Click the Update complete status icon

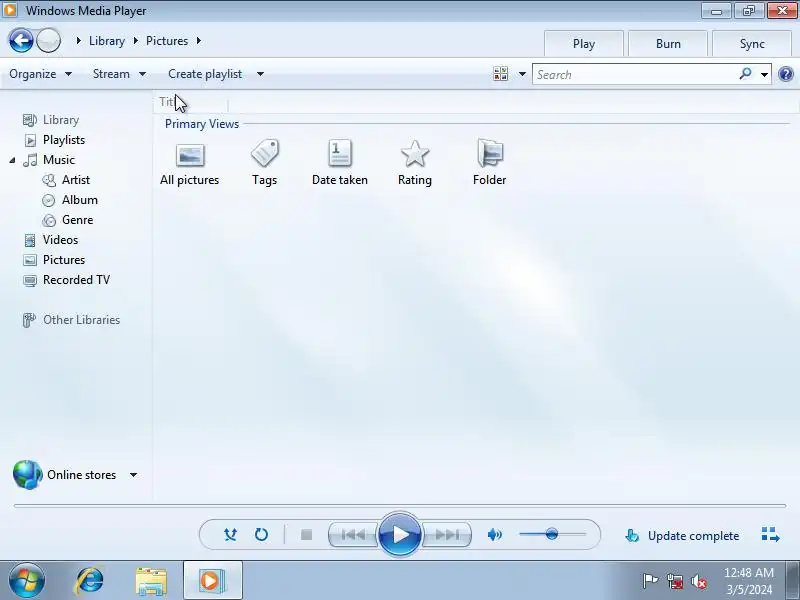tap(632, 536)
